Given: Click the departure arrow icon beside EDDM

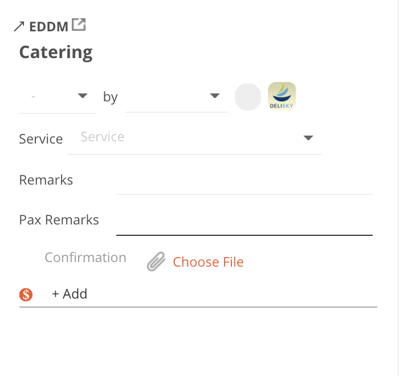Looking at the screenshot, I should pos(19,26).
